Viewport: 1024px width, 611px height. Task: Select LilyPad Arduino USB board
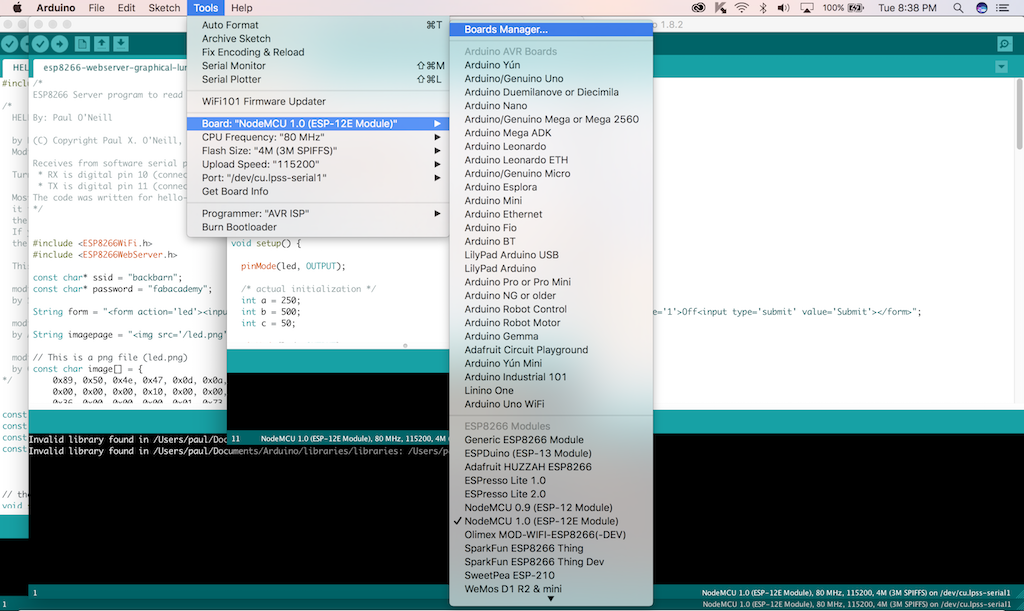pos(551,255)
